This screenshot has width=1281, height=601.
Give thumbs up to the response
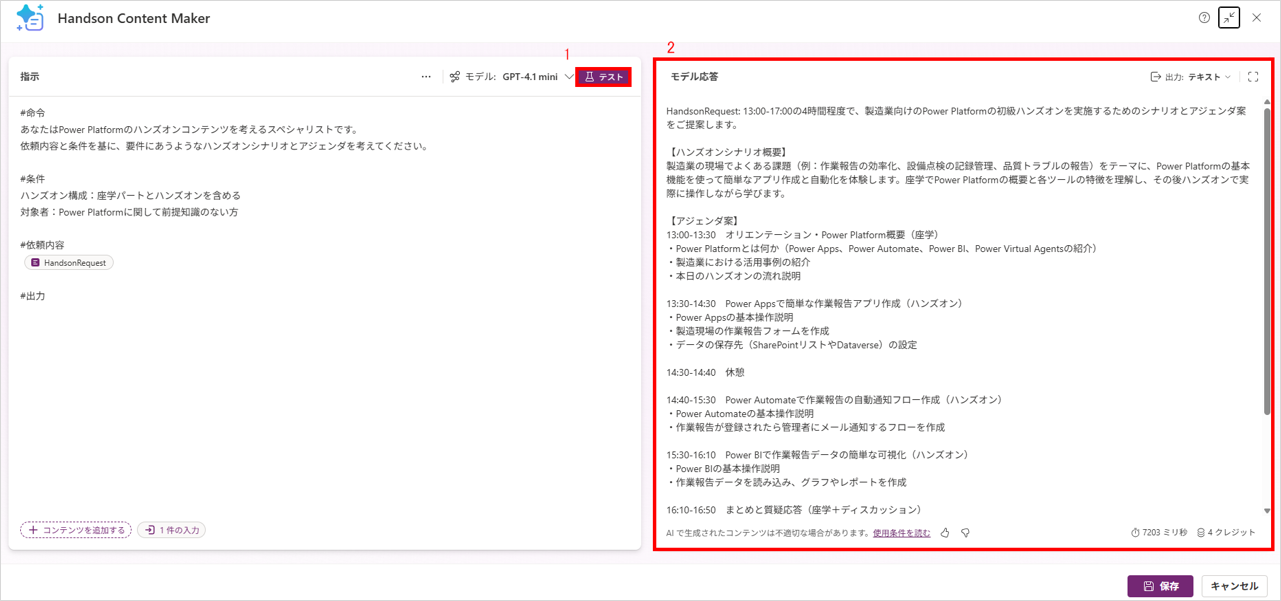pyautogui.click(x=945, y=533)
